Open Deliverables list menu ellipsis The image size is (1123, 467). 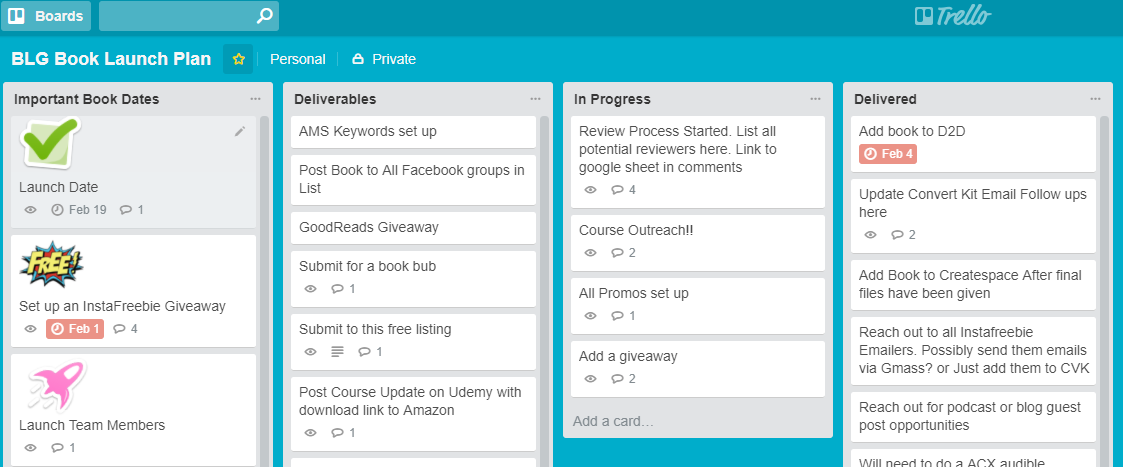click(x=536, y=99)
